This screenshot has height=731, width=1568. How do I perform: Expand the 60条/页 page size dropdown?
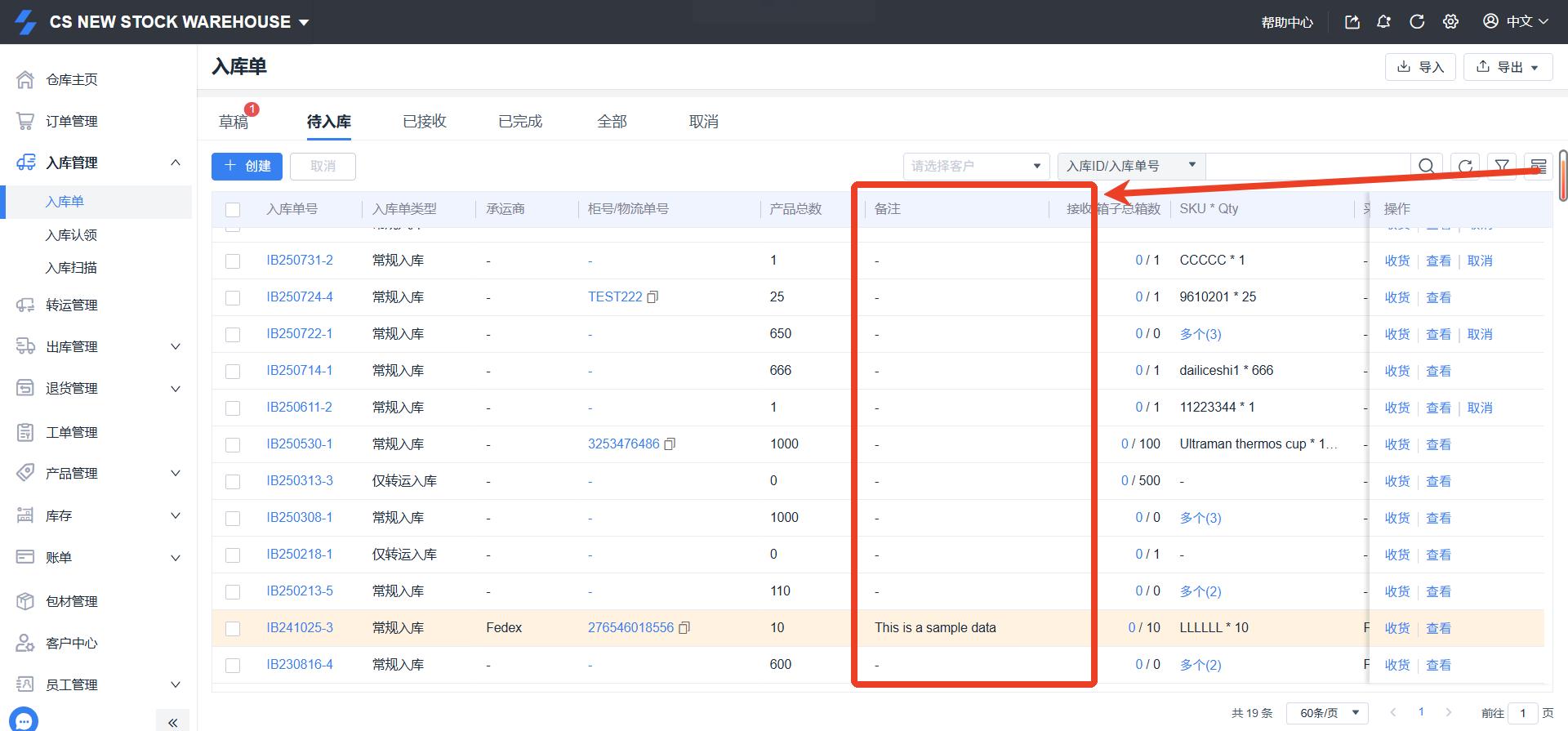coord(1327,713)
